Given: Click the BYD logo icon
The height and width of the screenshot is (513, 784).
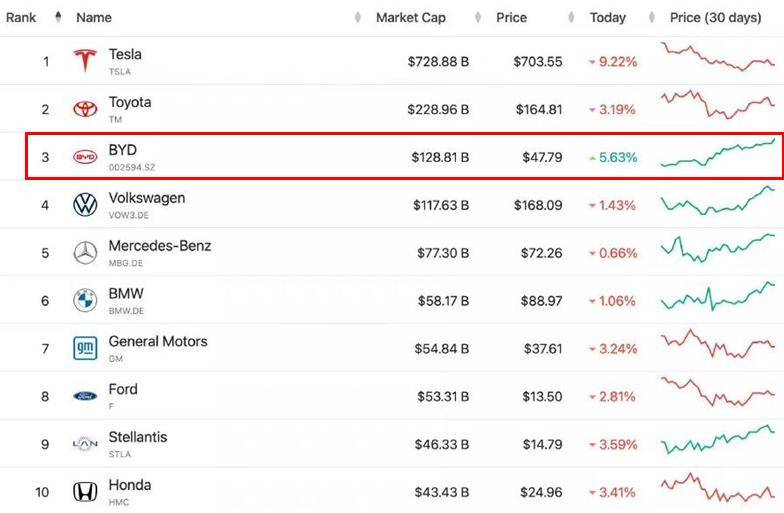Looking at the screenshot, I should 85,157.
